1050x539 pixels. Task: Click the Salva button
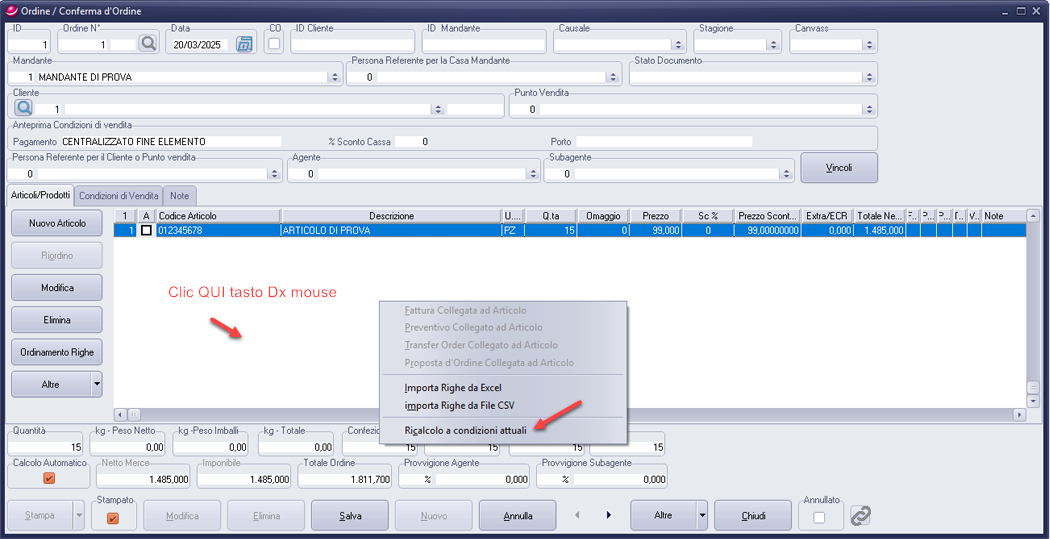pos(350,516)
